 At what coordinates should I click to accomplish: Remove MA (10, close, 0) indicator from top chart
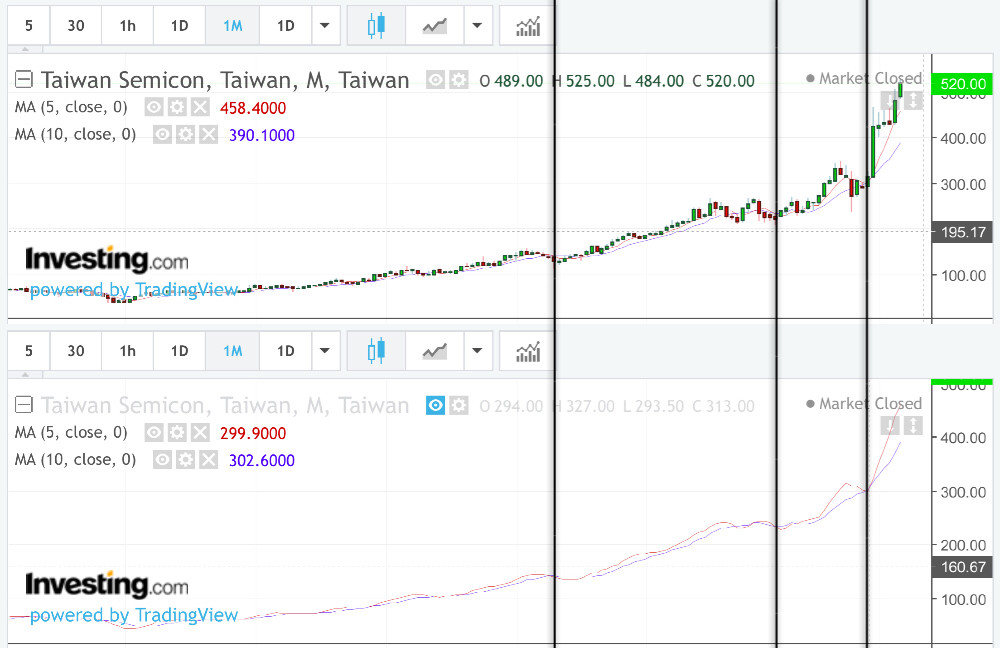[208, 134]
